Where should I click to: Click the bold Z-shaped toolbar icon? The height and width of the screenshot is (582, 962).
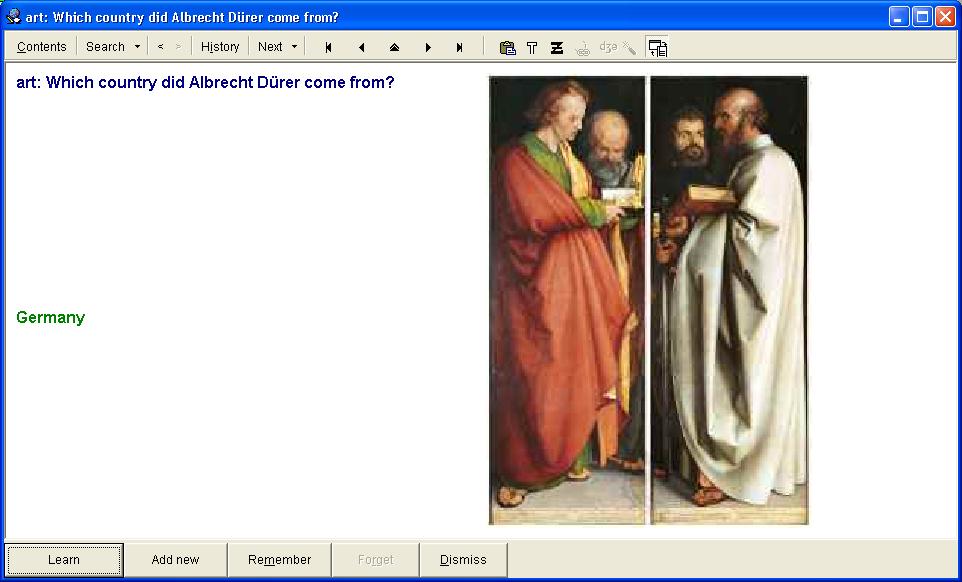pyautogui.click(x=557, y=47)
